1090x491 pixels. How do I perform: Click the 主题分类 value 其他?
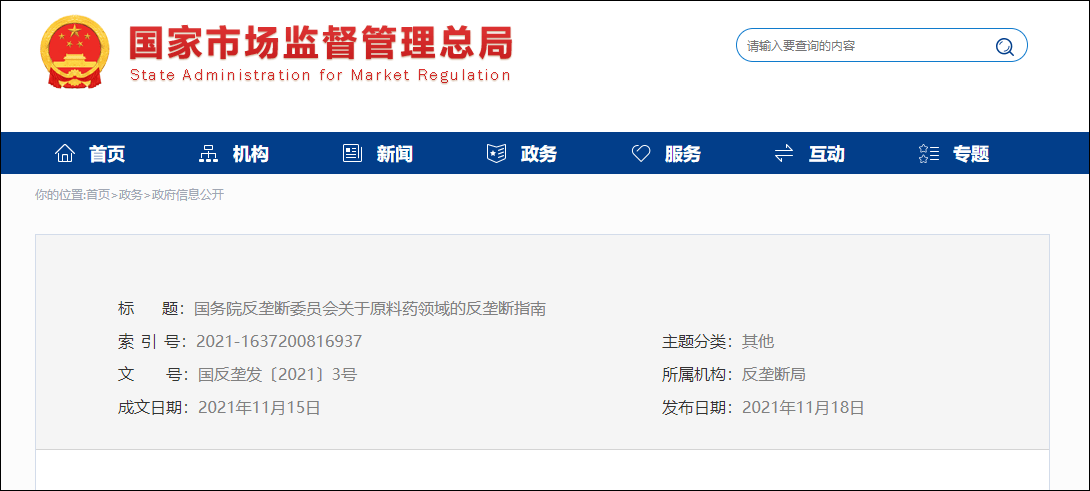click(758, 341)
